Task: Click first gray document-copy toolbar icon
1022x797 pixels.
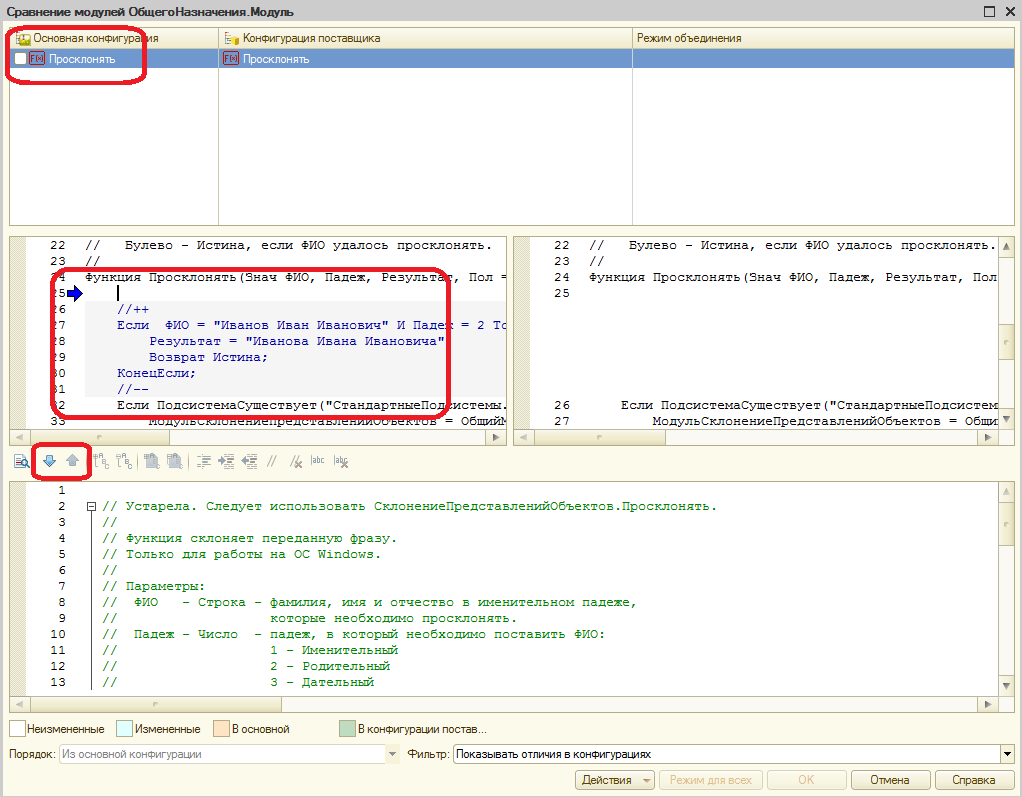Action: [152, 461]
